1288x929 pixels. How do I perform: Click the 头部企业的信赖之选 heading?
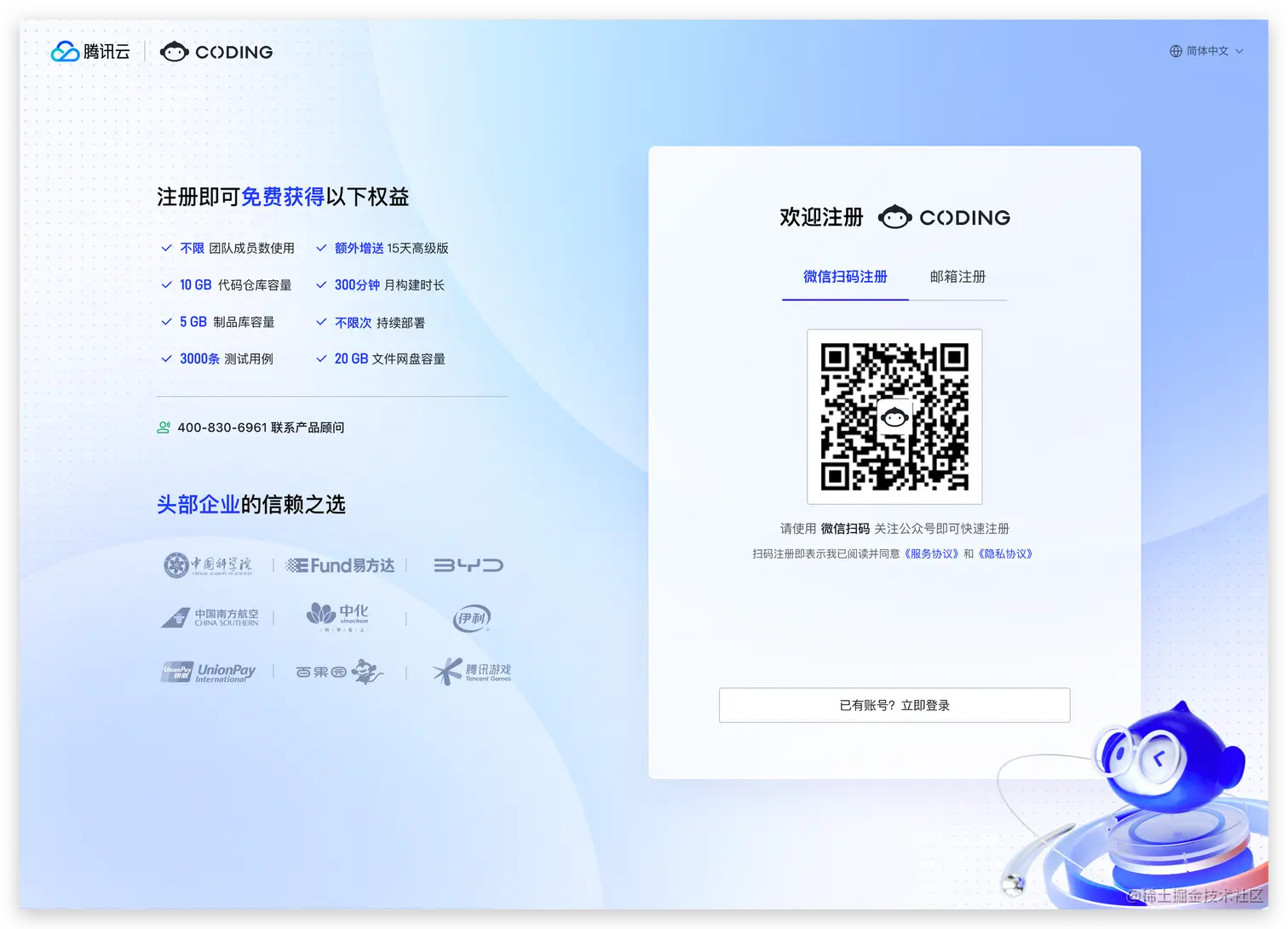pyautogui.click(x=251, y=504)
